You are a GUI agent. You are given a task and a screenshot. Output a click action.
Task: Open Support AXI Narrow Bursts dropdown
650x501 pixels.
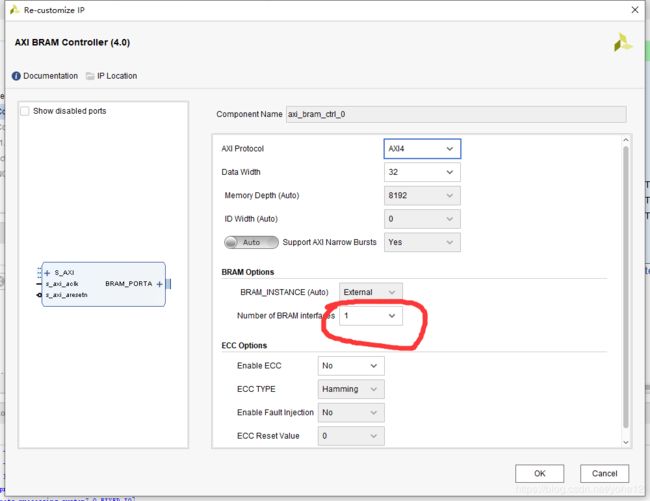[x=422, y=242]
